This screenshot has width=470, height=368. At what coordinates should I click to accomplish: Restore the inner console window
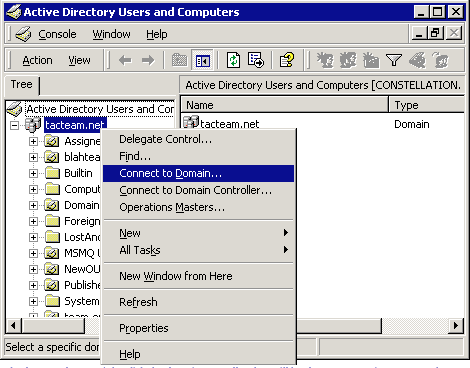coord(436,33)
